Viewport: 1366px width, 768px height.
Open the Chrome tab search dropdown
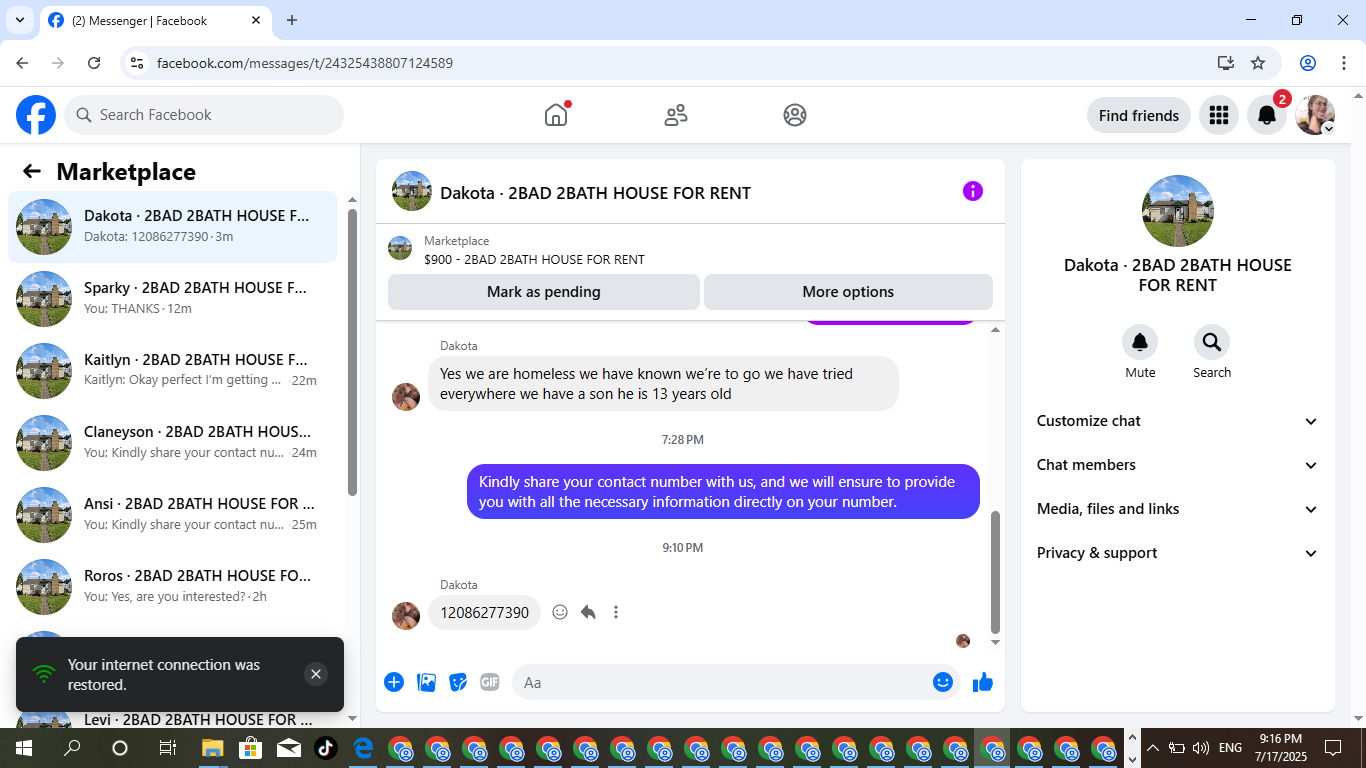click(x=19, y=20)
